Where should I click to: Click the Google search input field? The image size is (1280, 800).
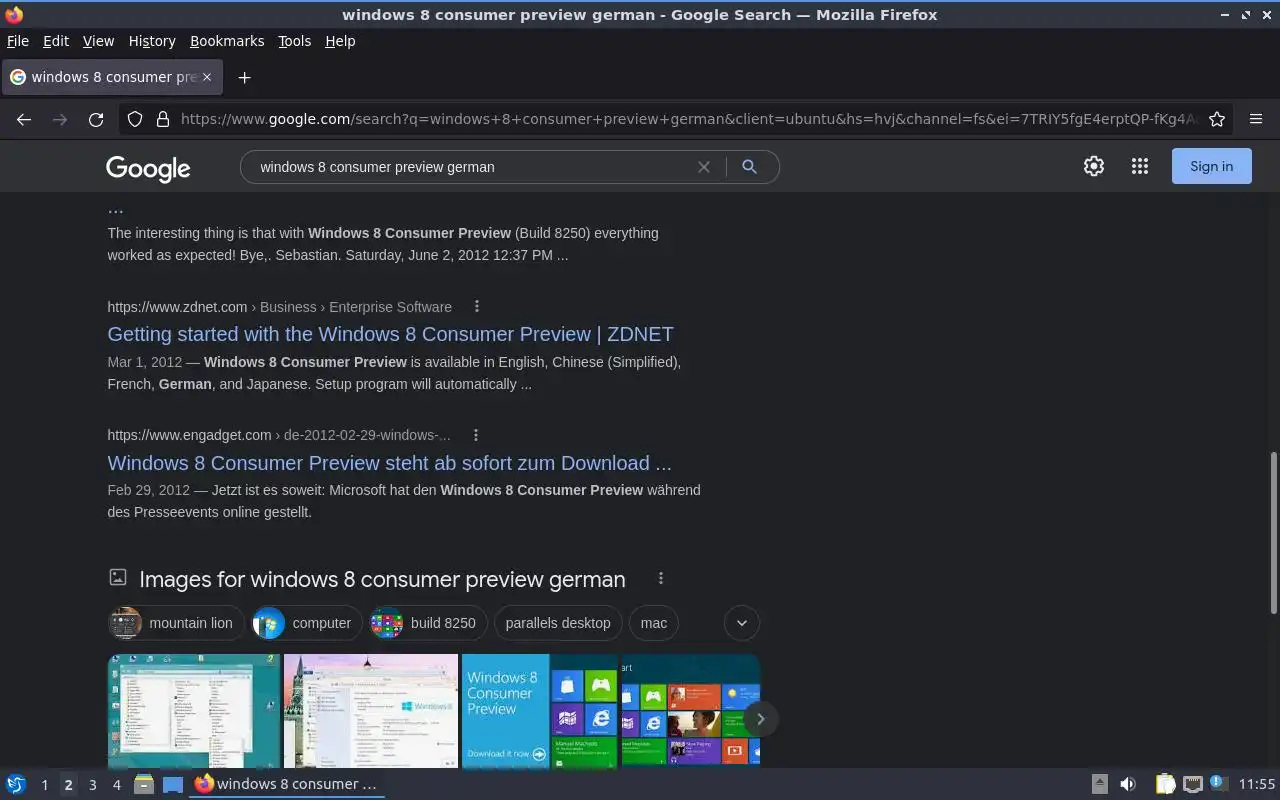click(x=470, y=167)
